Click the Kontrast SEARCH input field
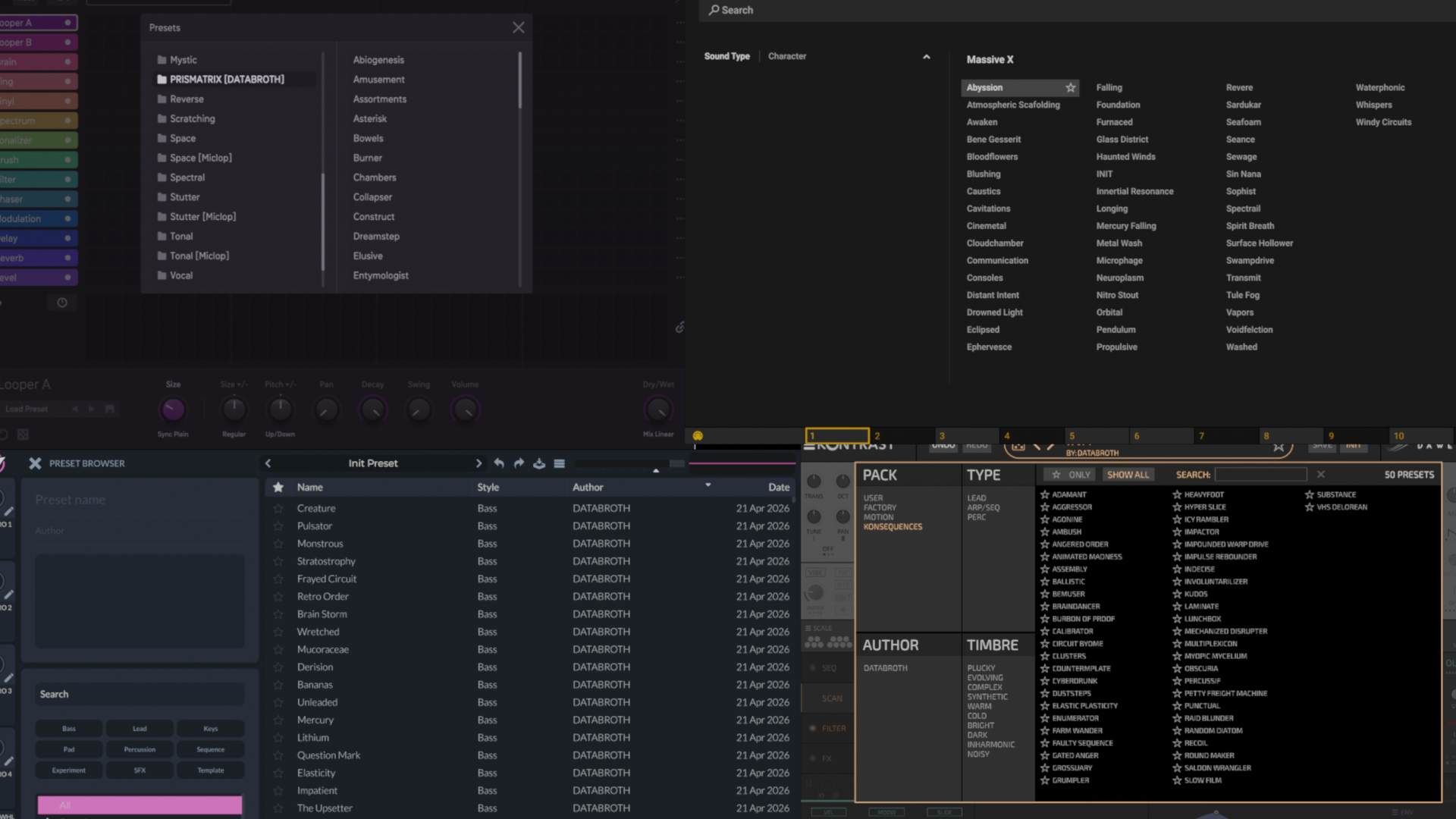The height and width of the screenshot is (819, 1456). [1260, 474]
